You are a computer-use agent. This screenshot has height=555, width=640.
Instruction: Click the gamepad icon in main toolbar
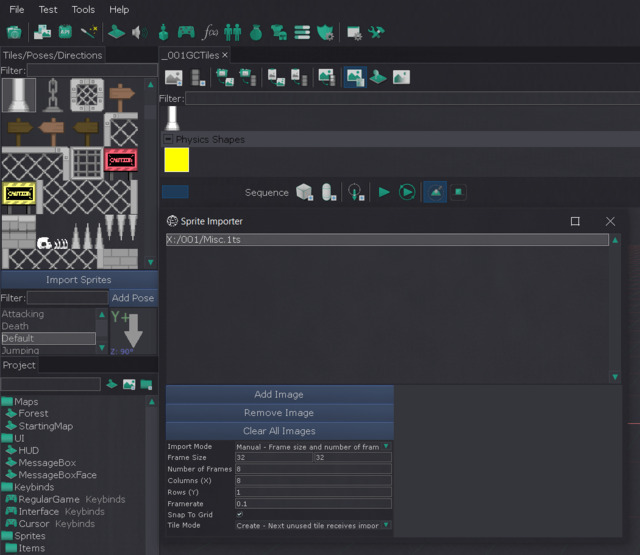pos(186,32)
